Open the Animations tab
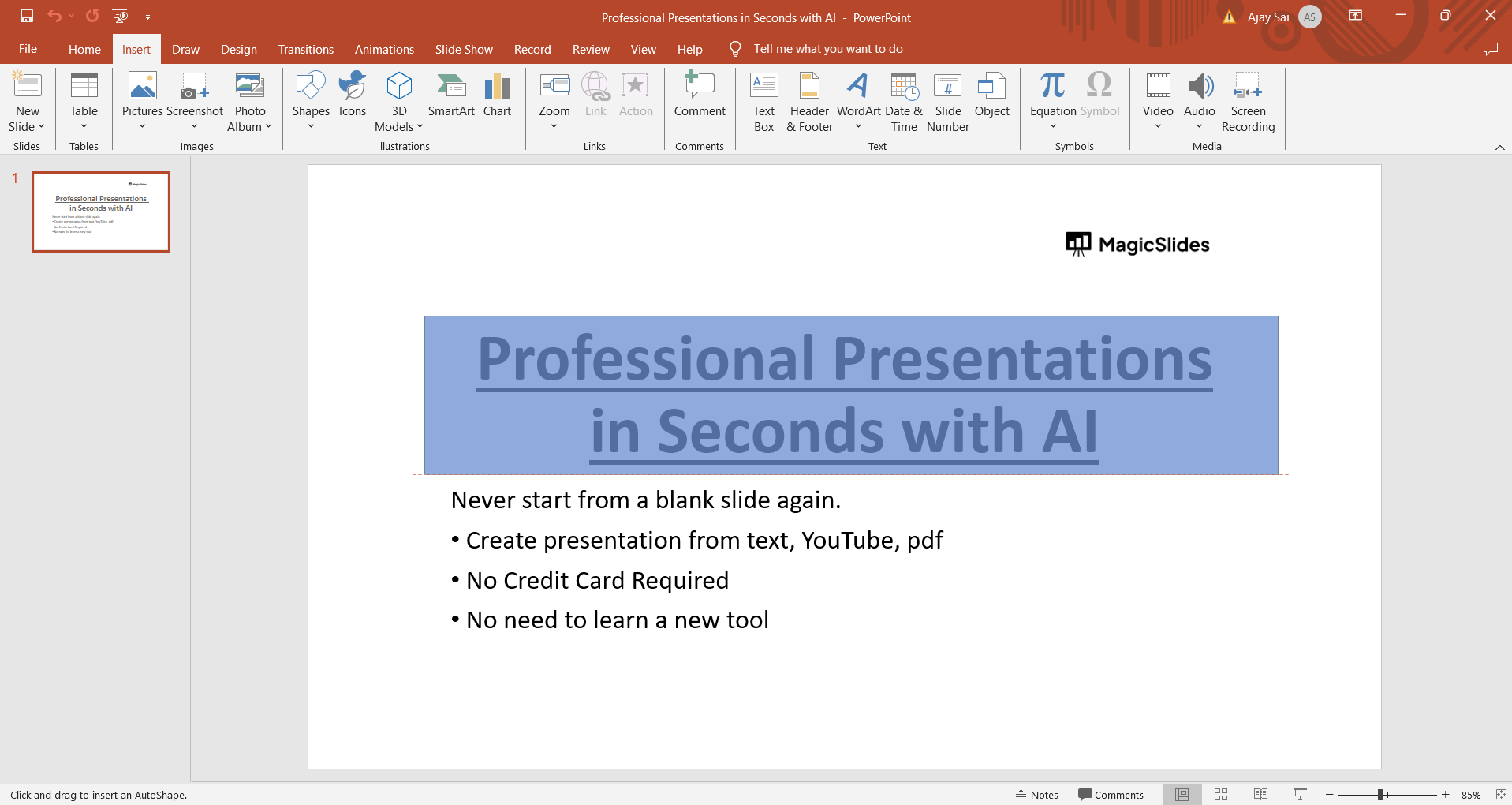The height and width of the screenshot is (805, 1512). (384, 49)
